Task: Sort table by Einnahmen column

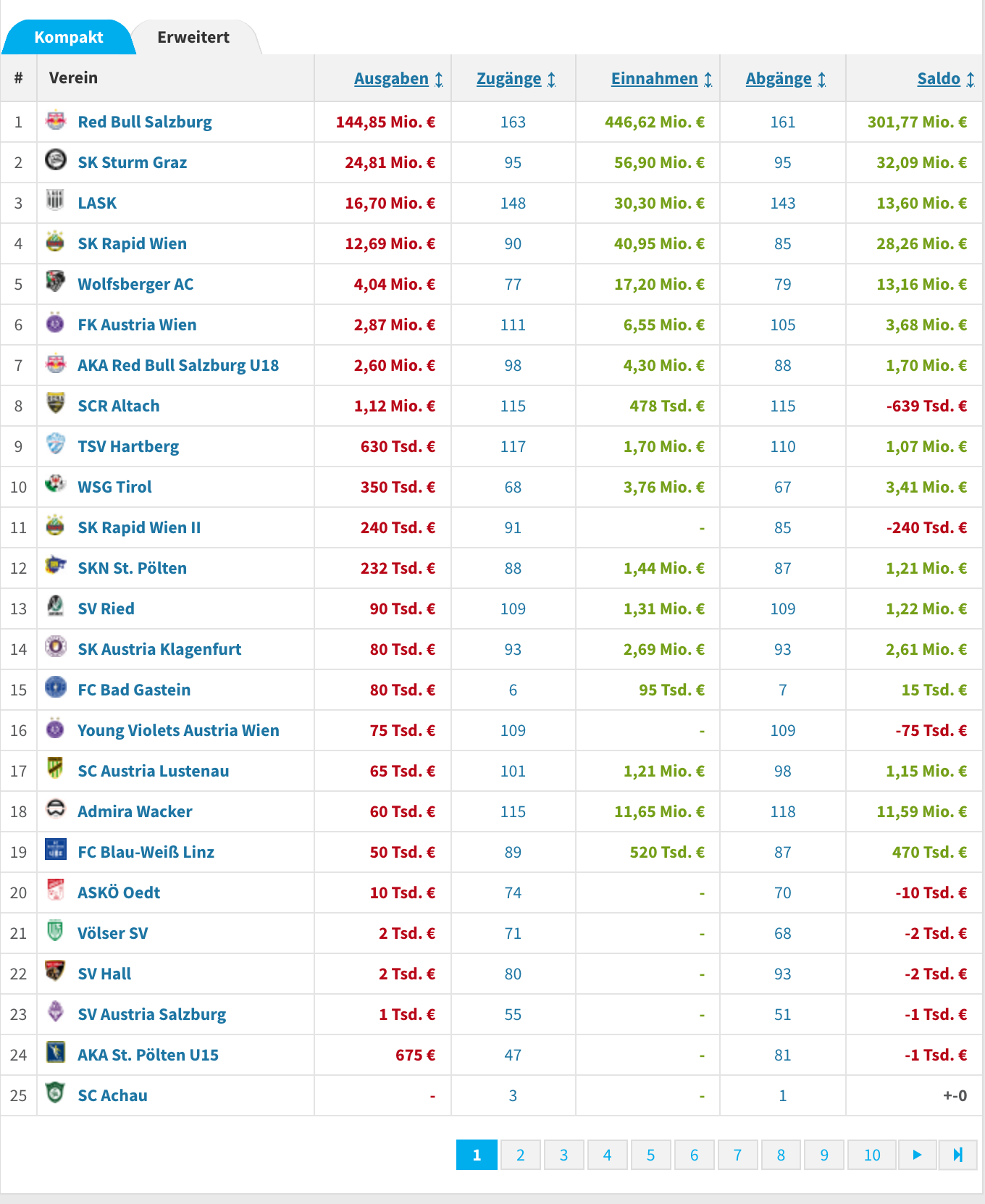Action: coord(662,79)
